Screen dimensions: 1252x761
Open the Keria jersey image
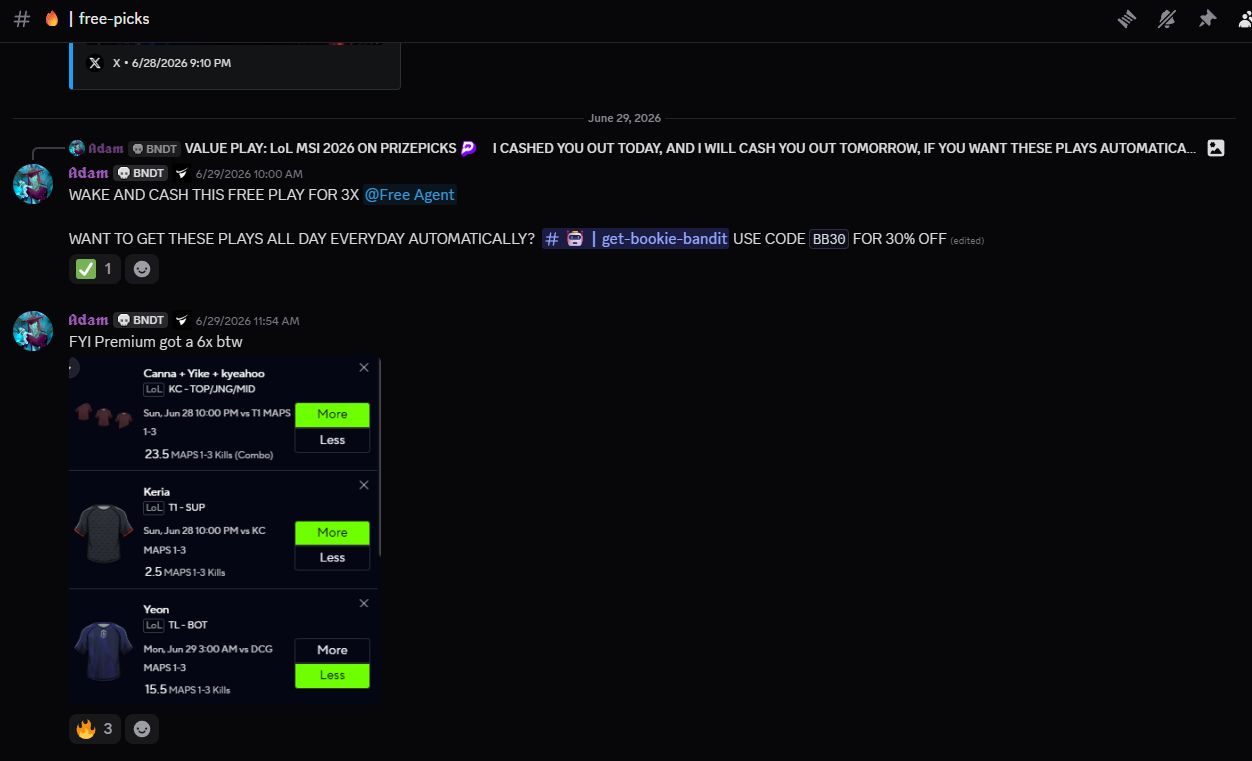104,532
